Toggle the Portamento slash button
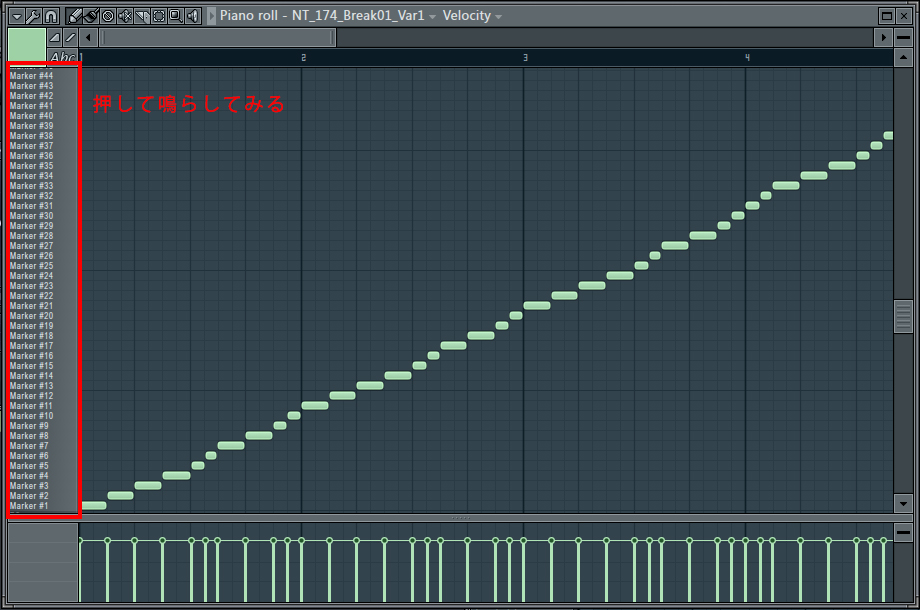Image resolution: width=920 pixels, height=610 pixels. (70, 38)
